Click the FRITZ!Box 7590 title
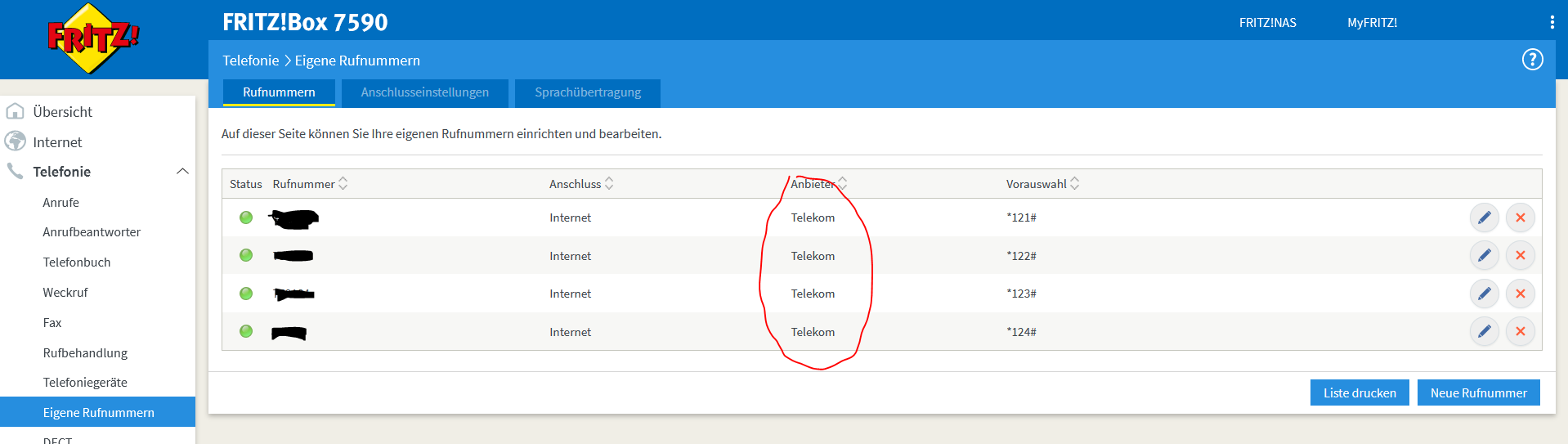Image resolution: width=1568 pixels, height=444 pixels. coord(305,22)
